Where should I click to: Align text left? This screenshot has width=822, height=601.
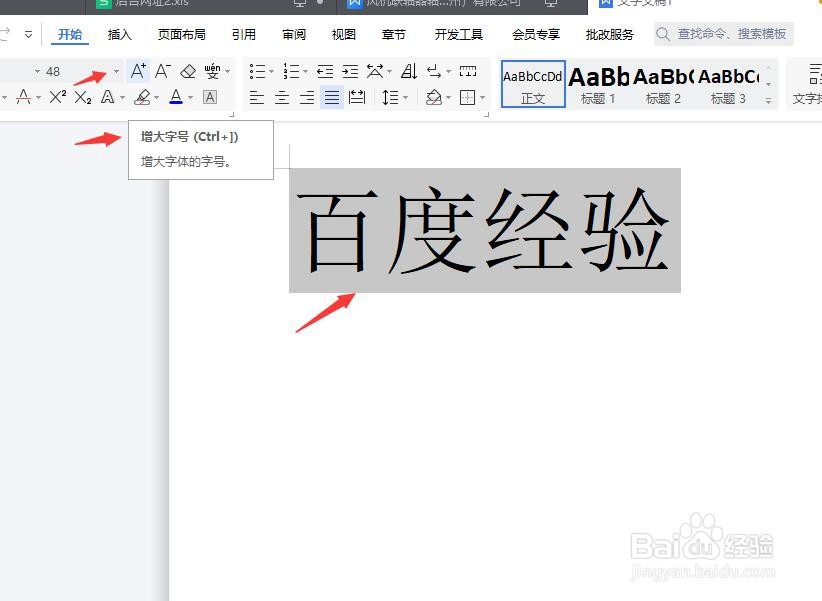point(256,98)
